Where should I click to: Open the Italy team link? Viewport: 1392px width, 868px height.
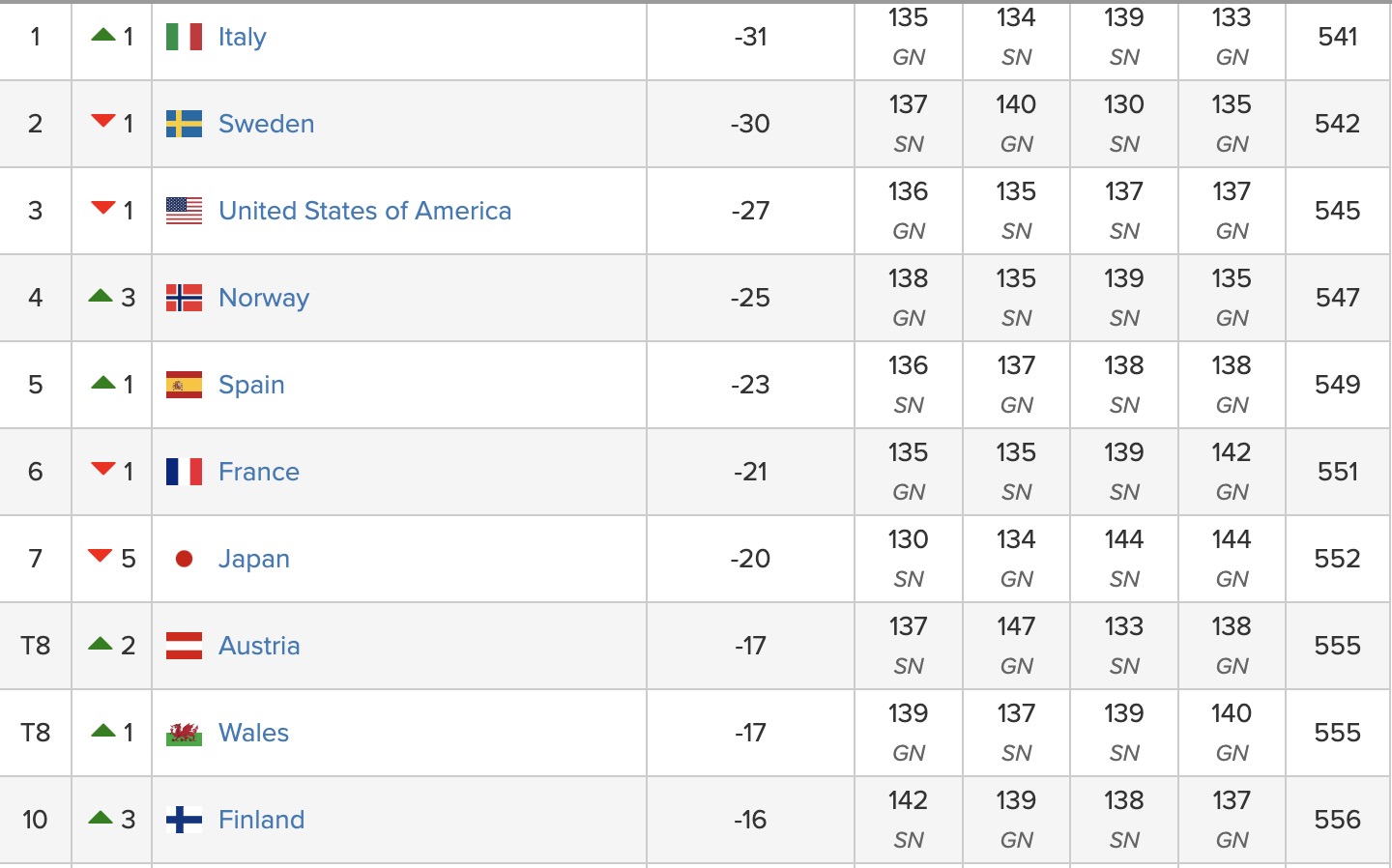click(242, 37)
